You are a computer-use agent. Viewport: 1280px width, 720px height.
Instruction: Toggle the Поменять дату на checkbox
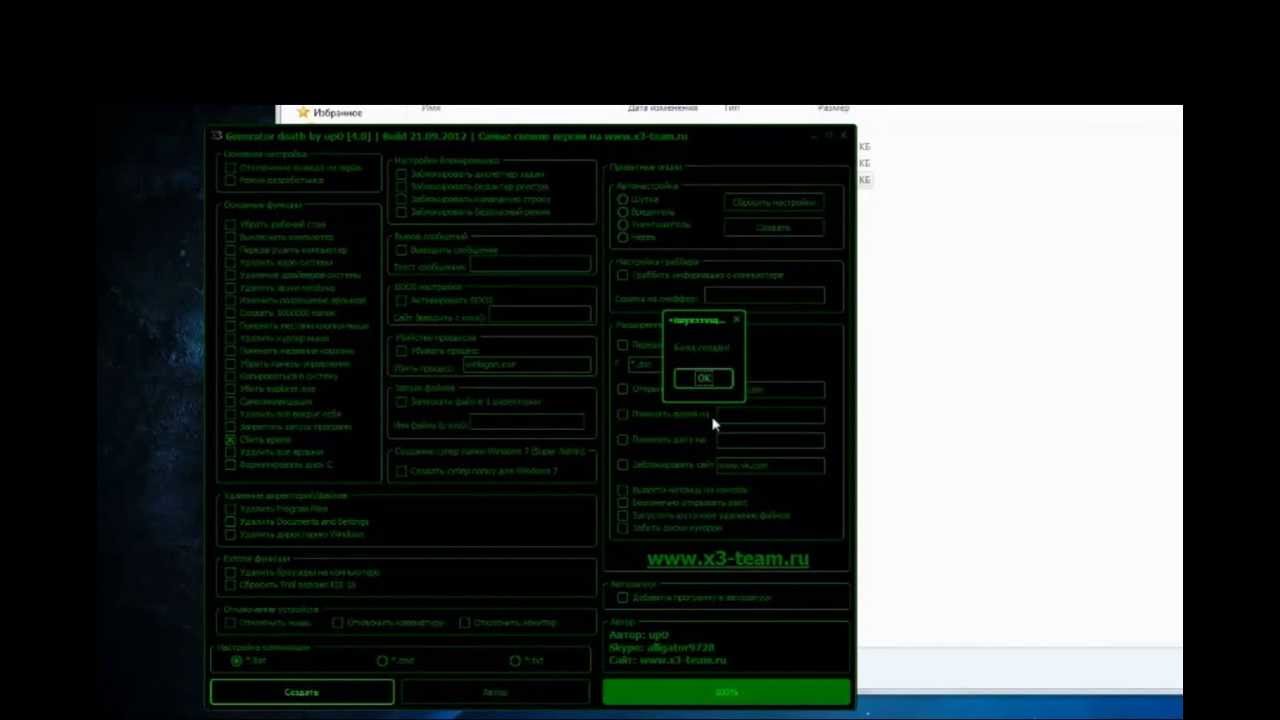point(623,440)
